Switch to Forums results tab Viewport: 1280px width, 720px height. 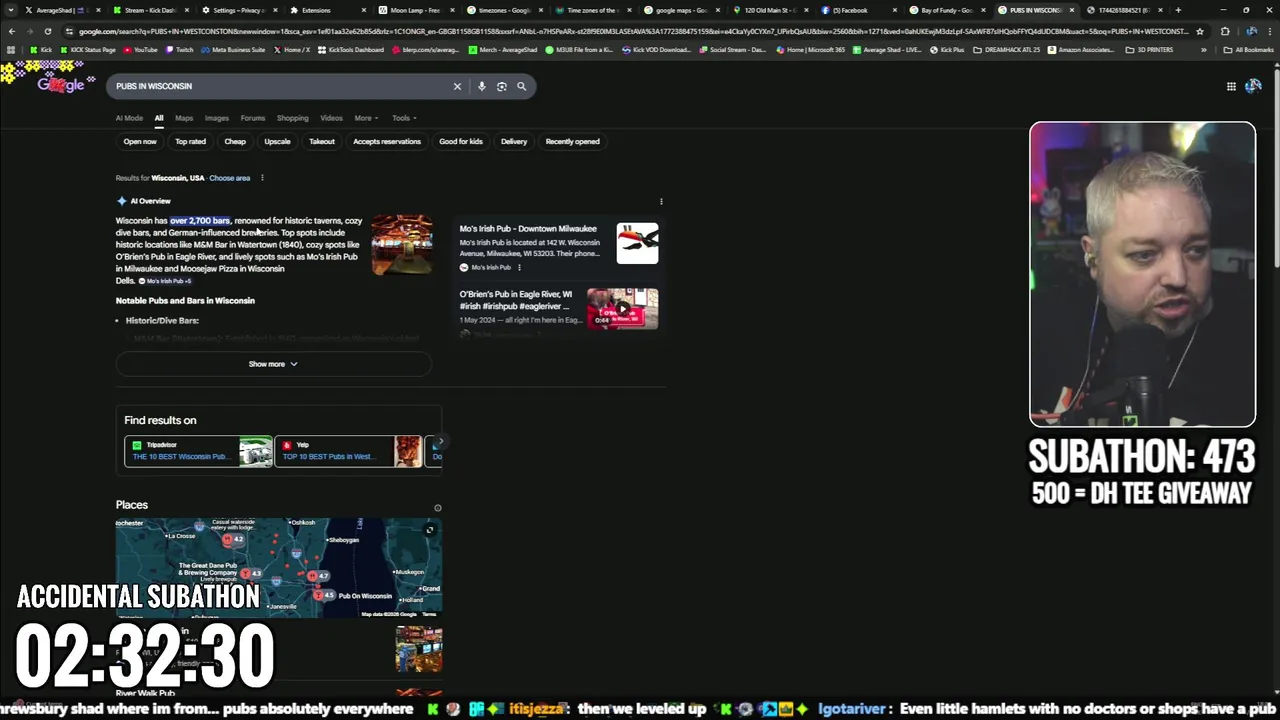(253, 118)
